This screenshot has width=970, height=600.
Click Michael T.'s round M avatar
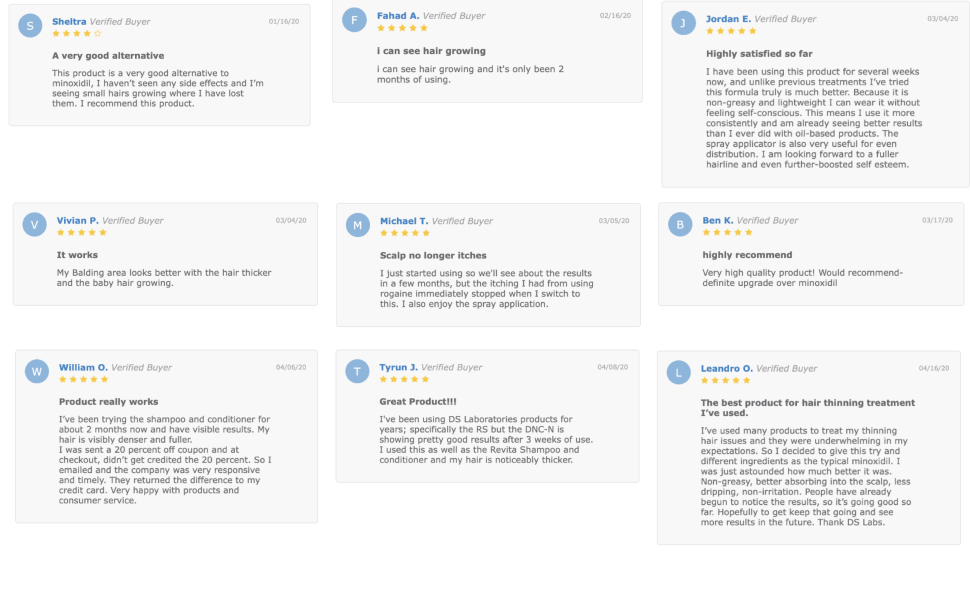[358, 225]
